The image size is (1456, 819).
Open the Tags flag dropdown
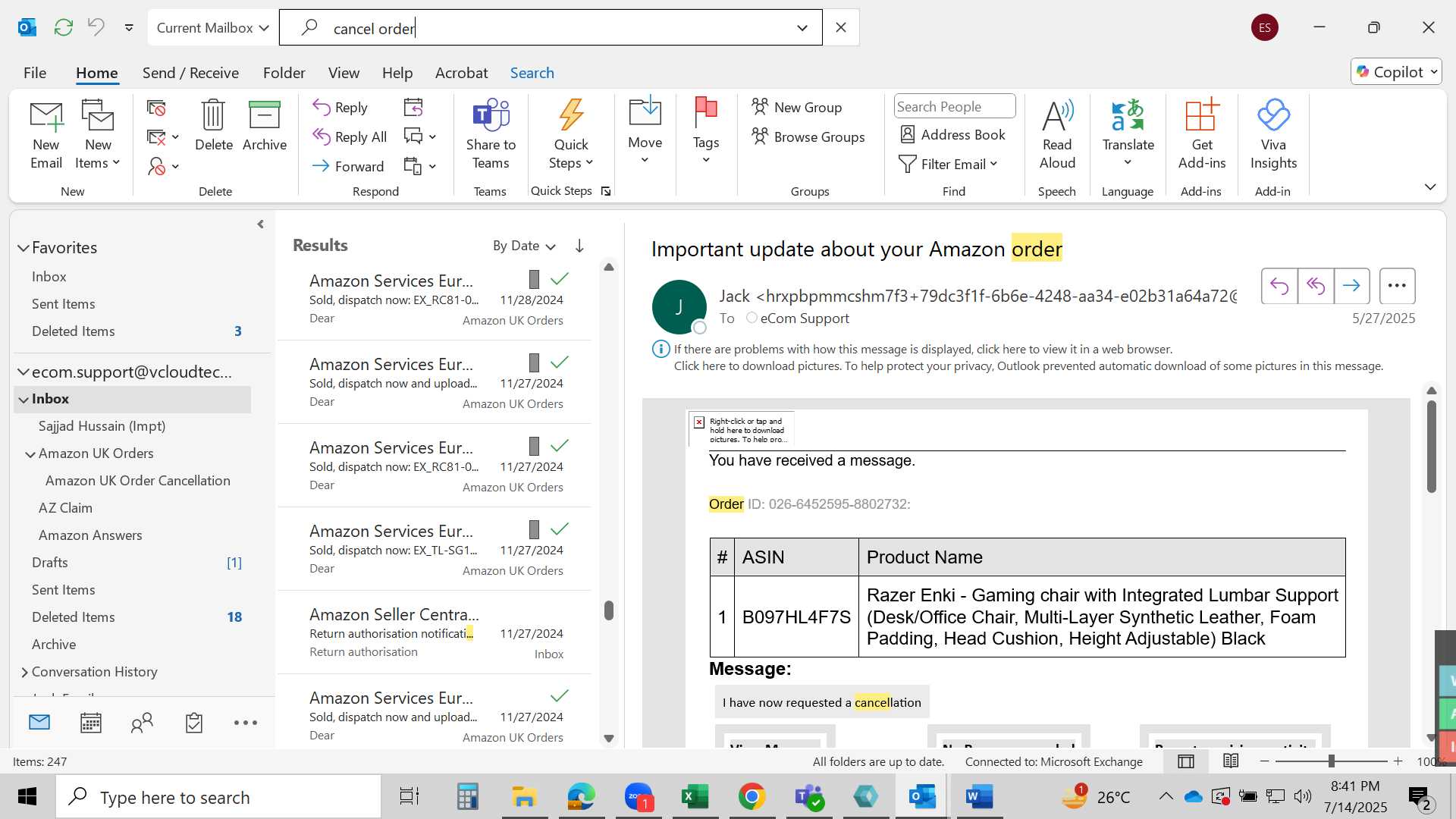coord(706,130)
